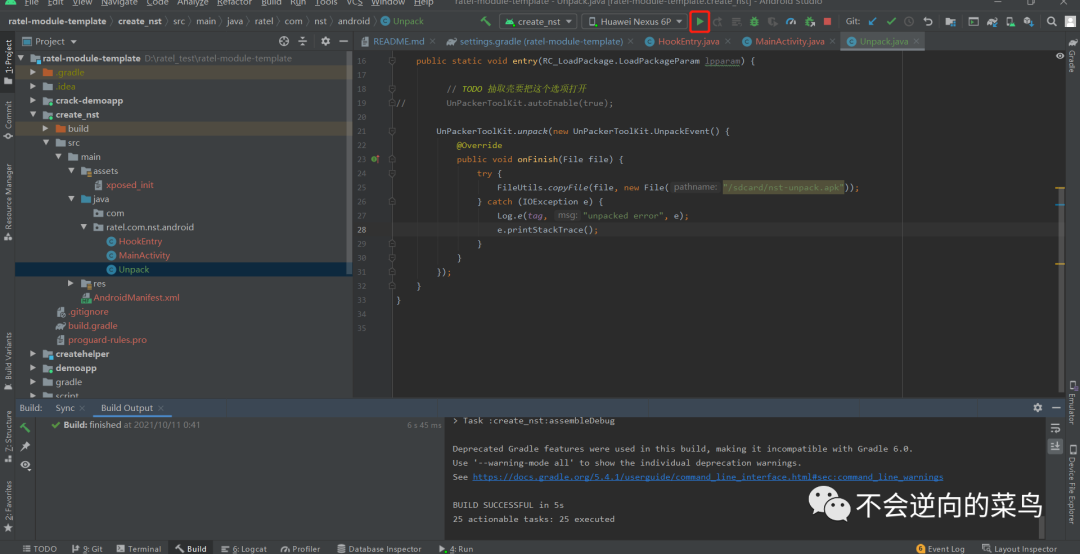
Task: Select the Sync tab in Build panel
Action: (65, 408)
